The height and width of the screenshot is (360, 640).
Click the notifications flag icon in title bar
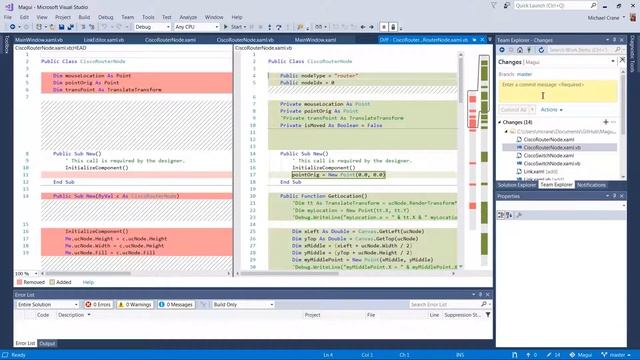click(494, 6)
